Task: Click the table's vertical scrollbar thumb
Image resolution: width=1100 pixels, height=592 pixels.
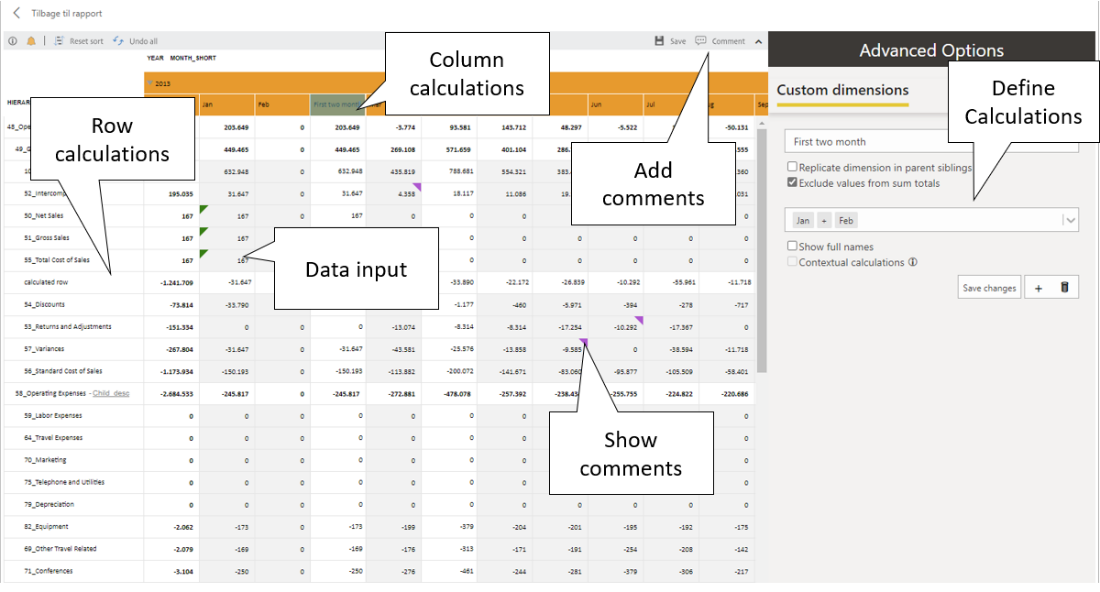Action: tap(762, 250)
